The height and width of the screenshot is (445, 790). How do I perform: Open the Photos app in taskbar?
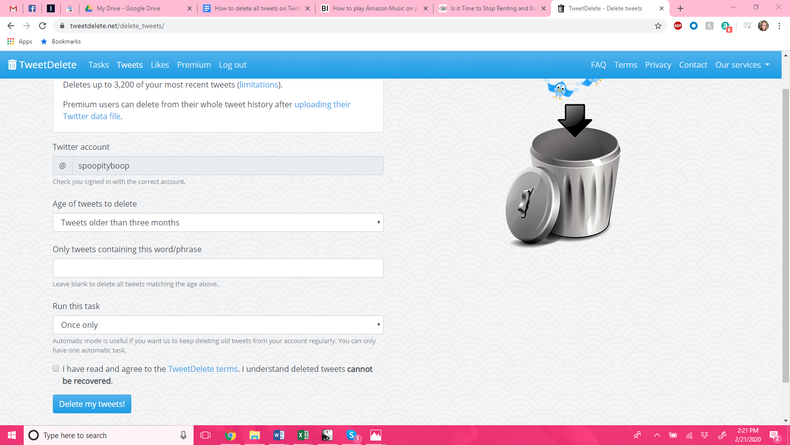click(x=375, y=435)
